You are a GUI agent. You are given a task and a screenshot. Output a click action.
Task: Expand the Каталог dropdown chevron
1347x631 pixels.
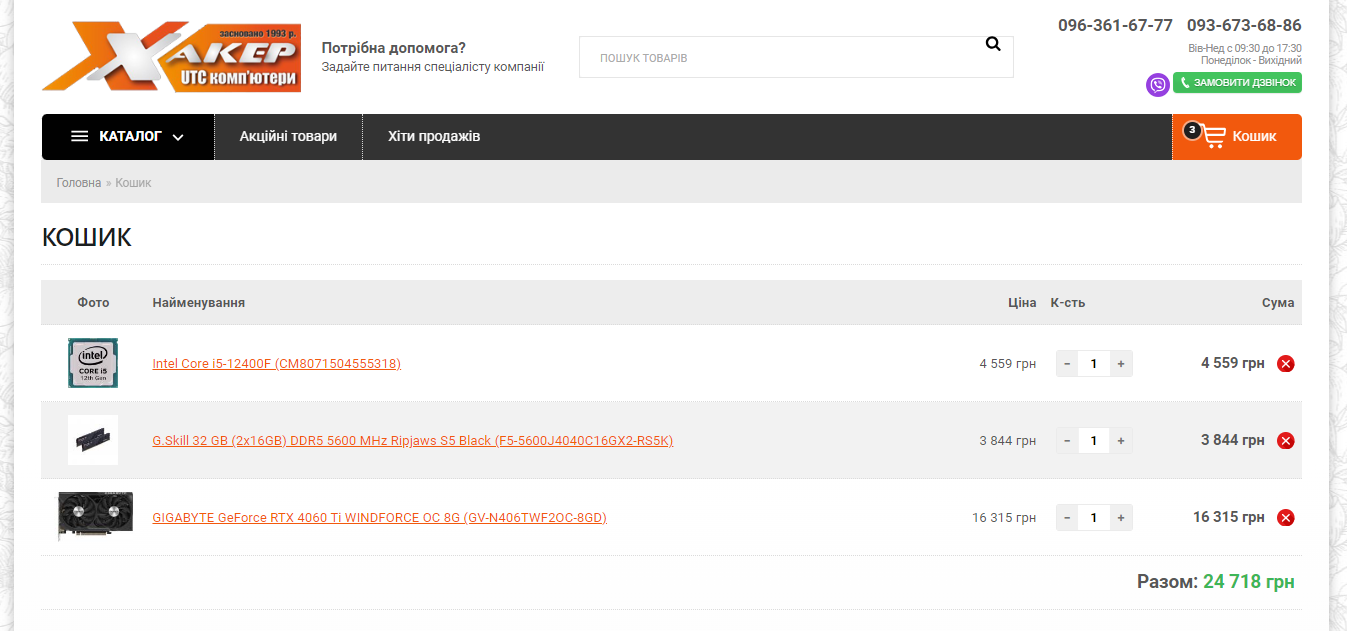click(x=178, y=138)
